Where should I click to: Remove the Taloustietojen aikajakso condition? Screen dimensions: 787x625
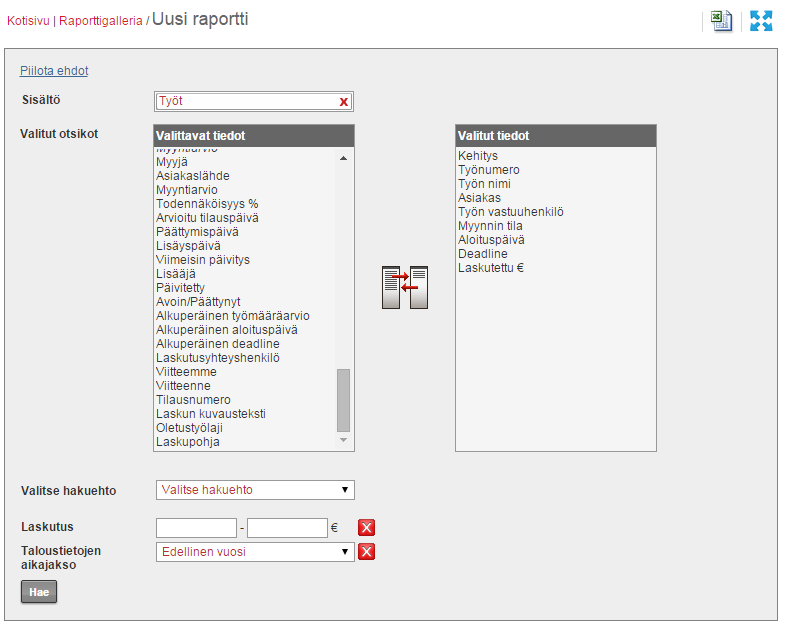click(366, 552)
